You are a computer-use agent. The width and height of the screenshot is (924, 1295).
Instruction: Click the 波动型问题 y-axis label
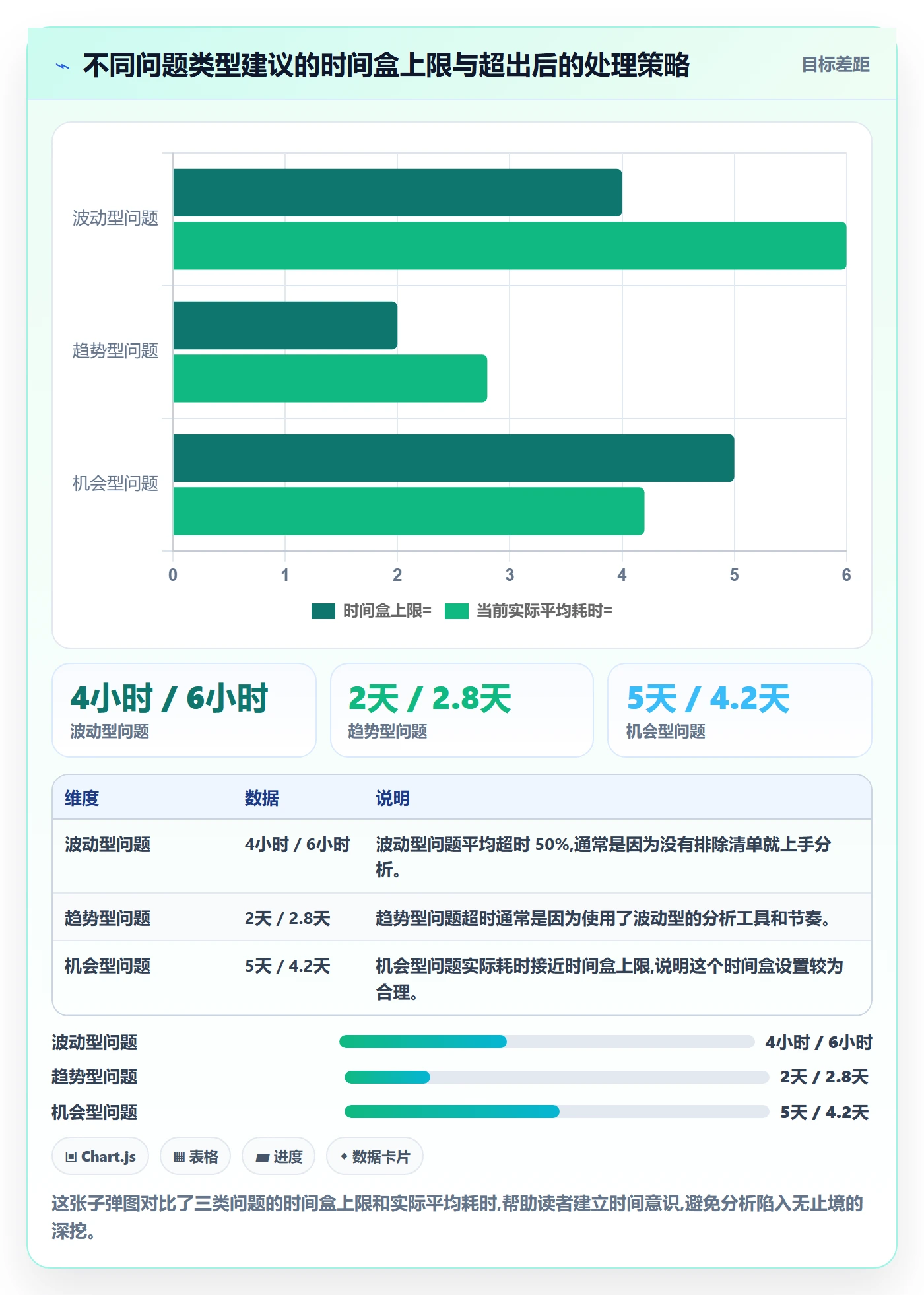tap(115, 218)
